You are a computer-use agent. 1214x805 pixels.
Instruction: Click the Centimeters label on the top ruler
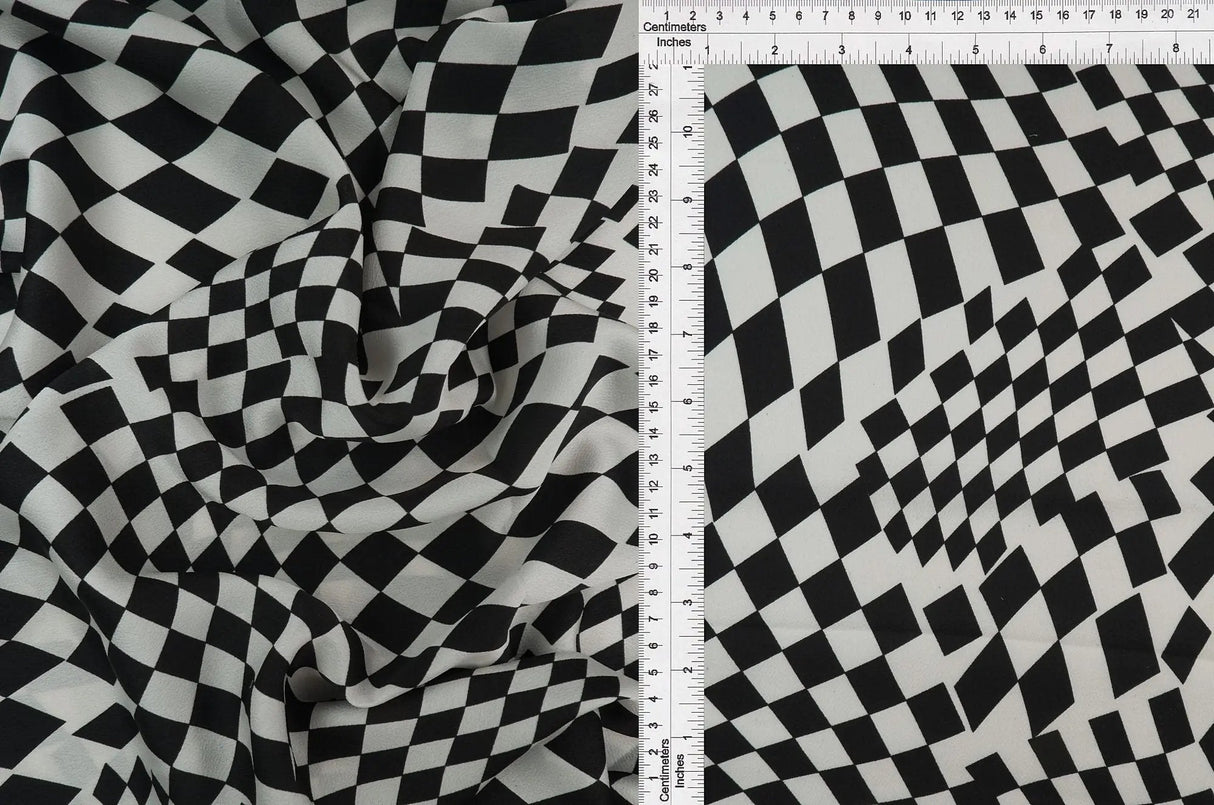click(x=675, y=27)
